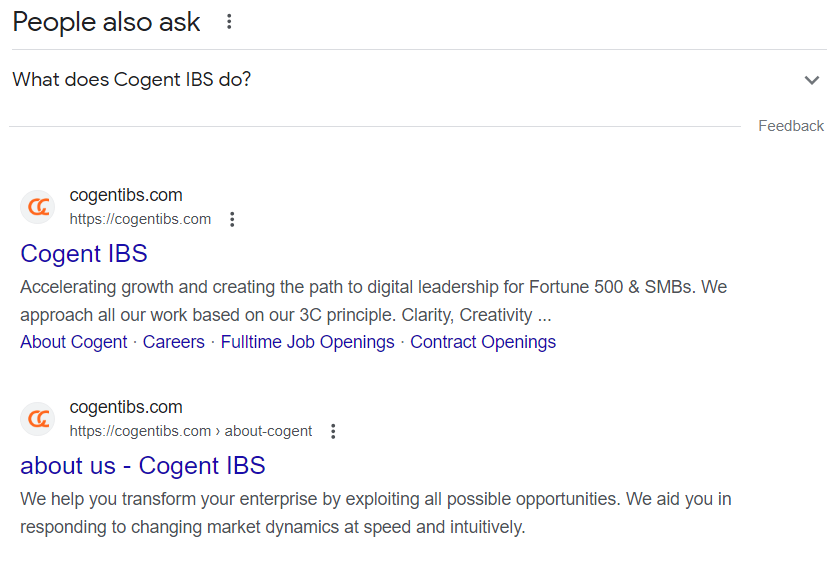834x563 pixels.
Task: Click the Cogent favicon of the about-cogent result
Action: (38, 419)
